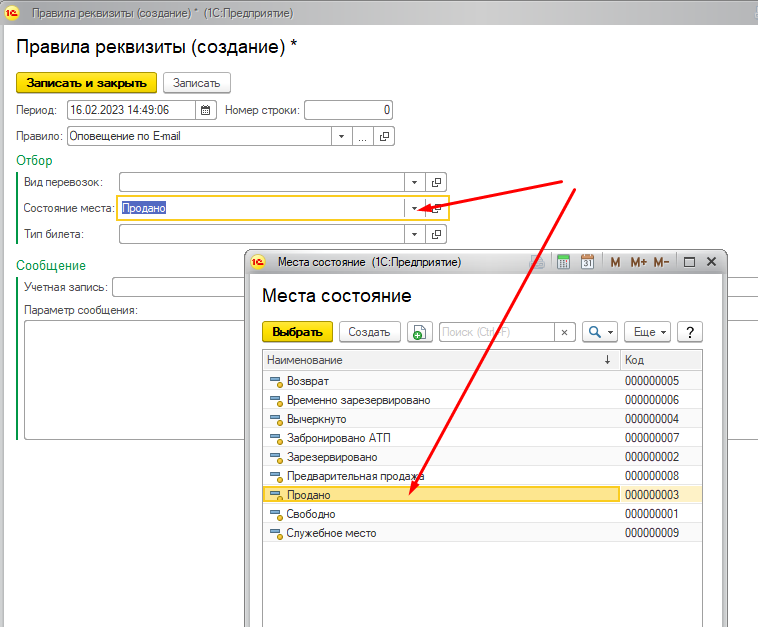This screenshot has height=627, width=758.
Task: Expand the Правило dropdown list
Action: point(341,136)
